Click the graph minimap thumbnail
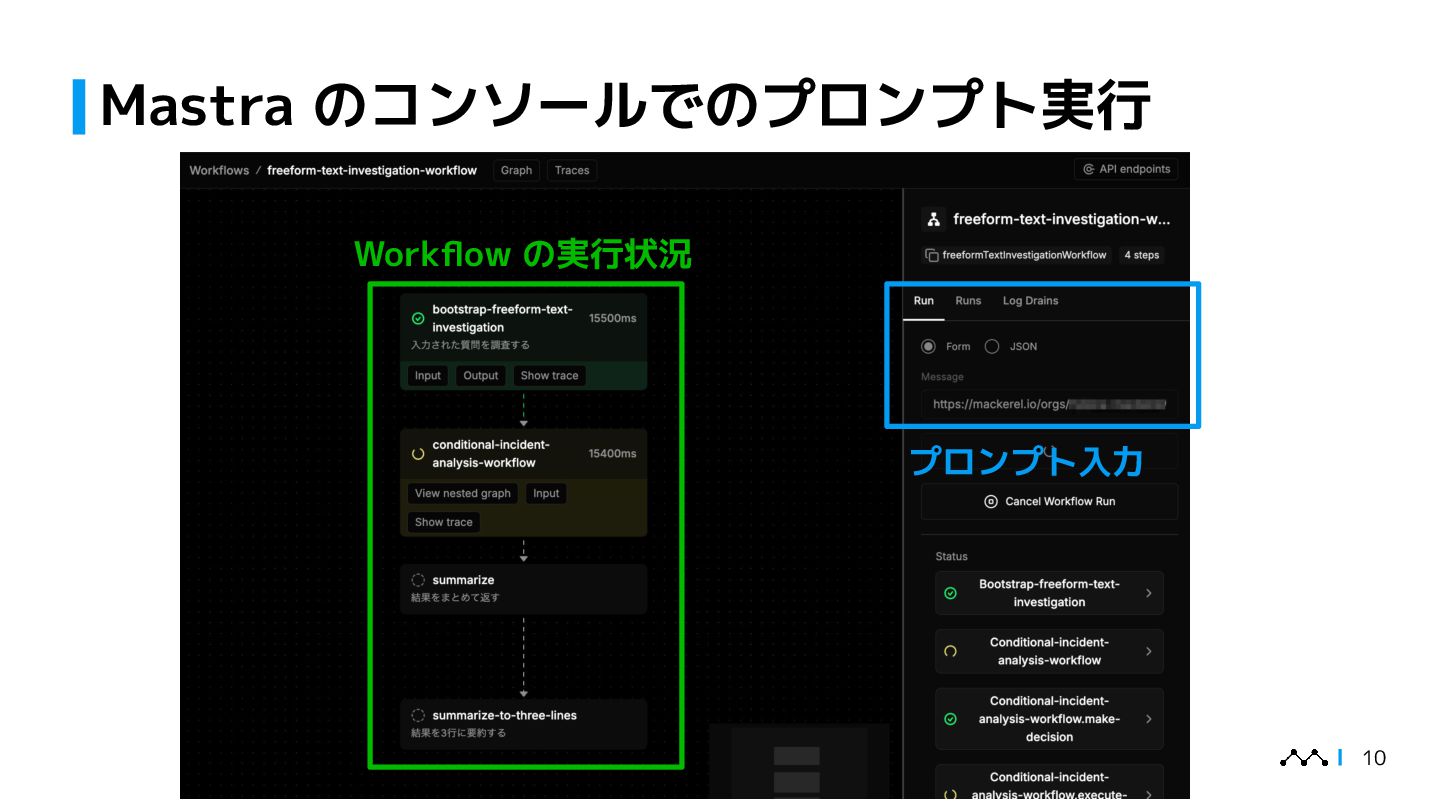1440x810 pixels. click(799, 762)
